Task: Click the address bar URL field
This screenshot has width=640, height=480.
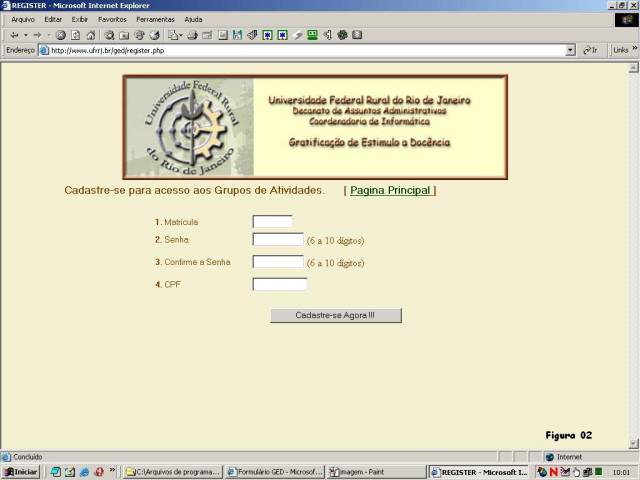Action: point(306,51)
